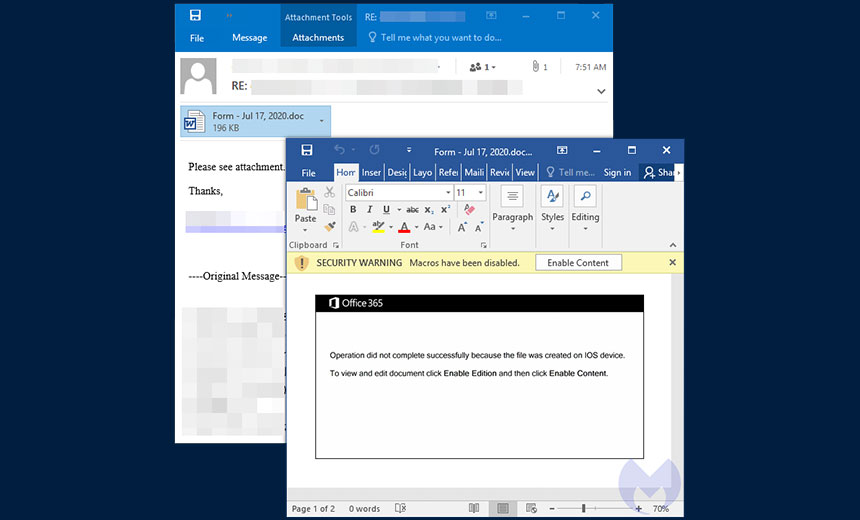Collapse the Word ribbon

point(673,245)
